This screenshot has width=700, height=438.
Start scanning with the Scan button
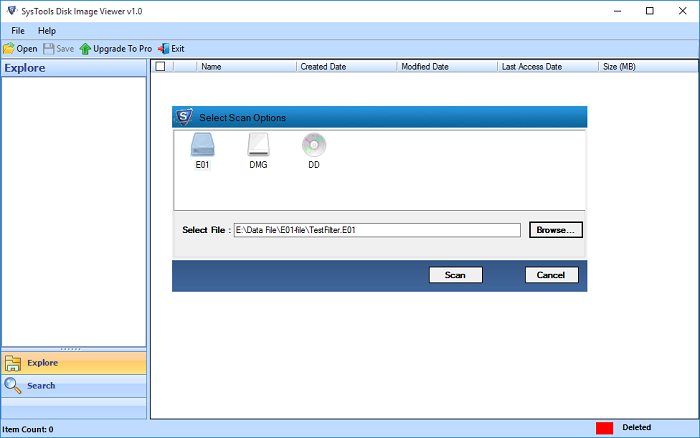(455, 275)
